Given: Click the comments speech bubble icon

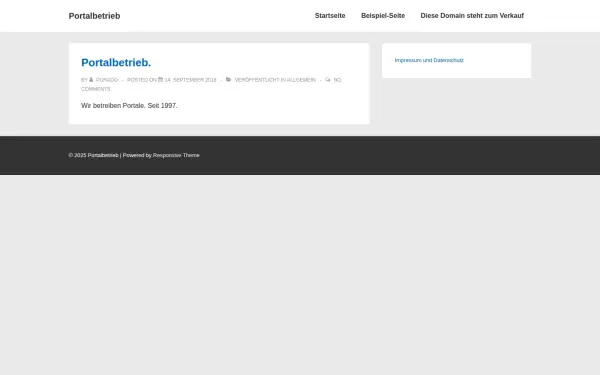Looking at the screenshot, I should click(x=328, y=80).
